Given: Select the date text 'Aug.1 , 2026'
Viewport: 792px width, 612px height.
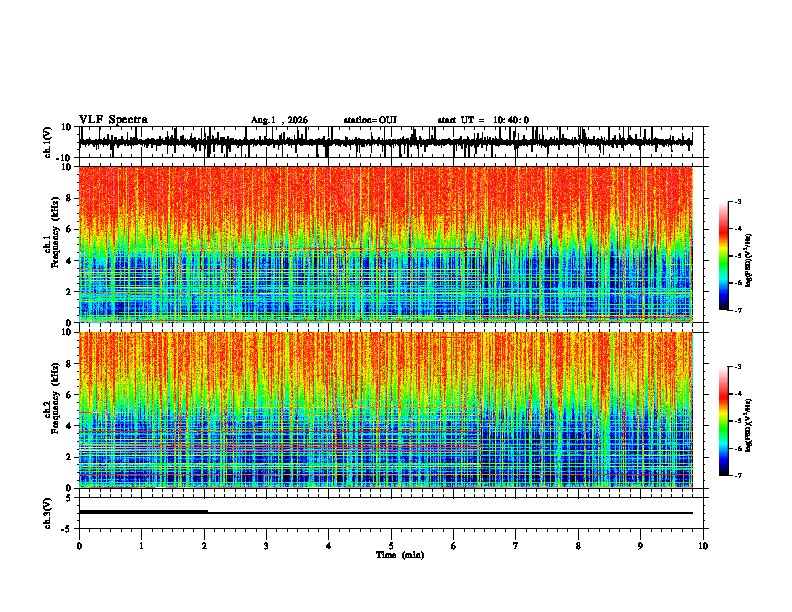Looking at the screenshot, I should [x=279, y=120].
